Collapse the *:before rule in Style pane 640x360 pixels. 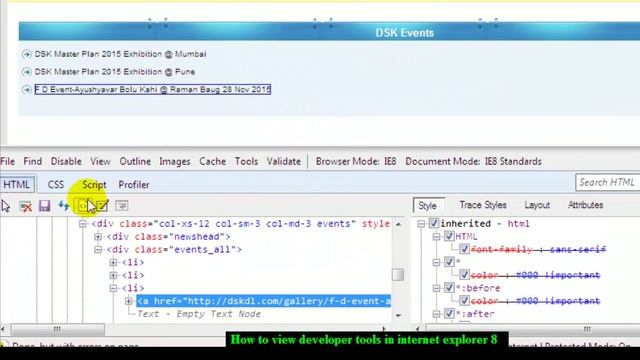[436, 288]
